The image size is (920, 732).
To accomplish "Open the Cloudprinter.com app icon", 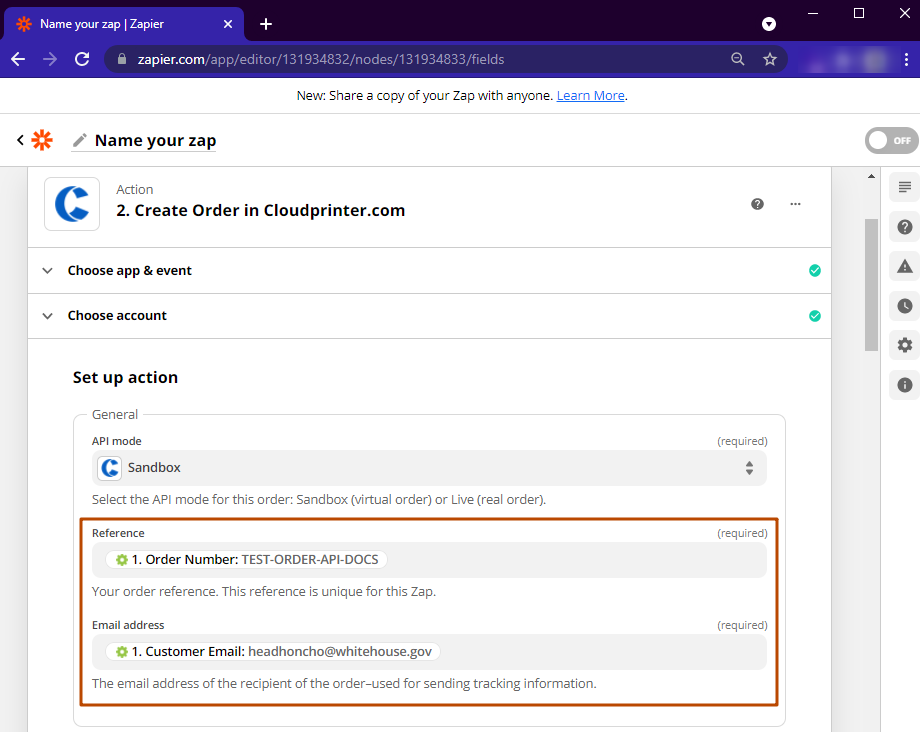I will [x=72, y=204].
